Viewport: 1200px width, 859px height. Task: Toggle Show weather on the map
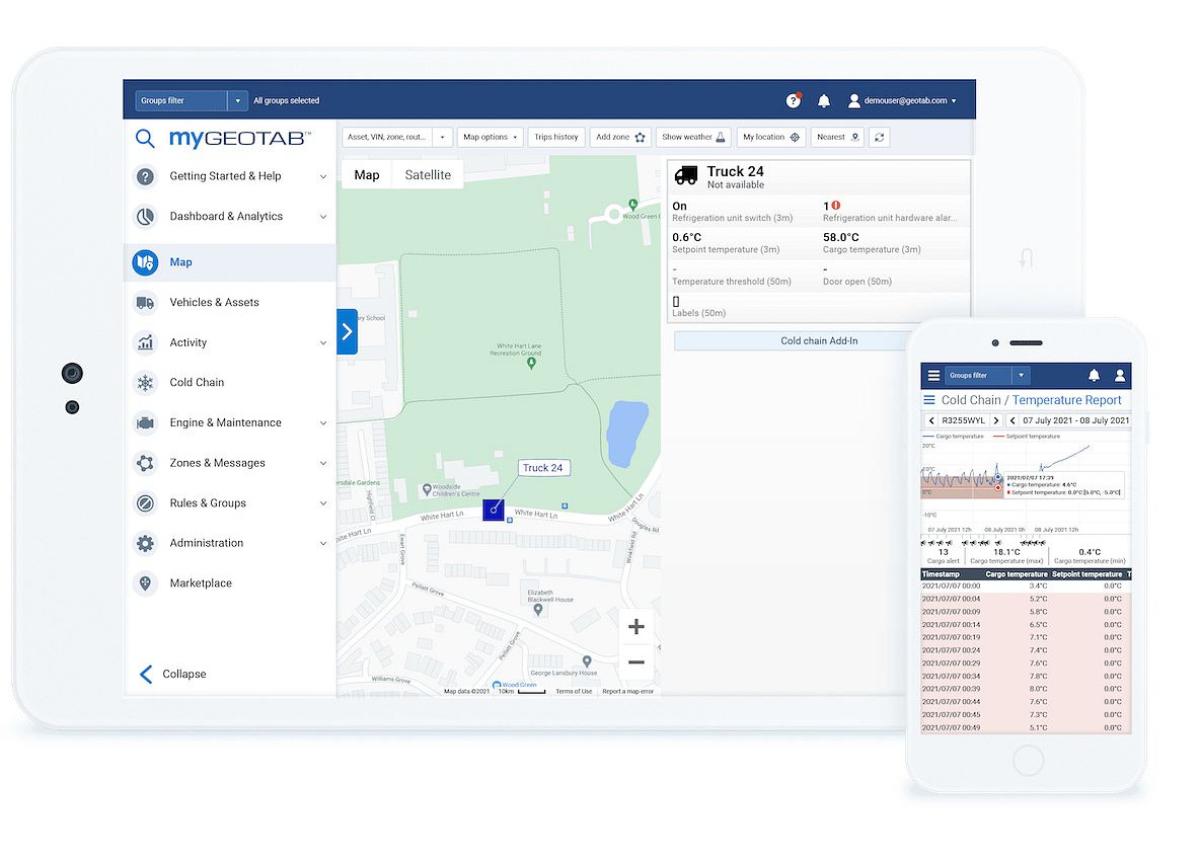[x=695, y=137]
